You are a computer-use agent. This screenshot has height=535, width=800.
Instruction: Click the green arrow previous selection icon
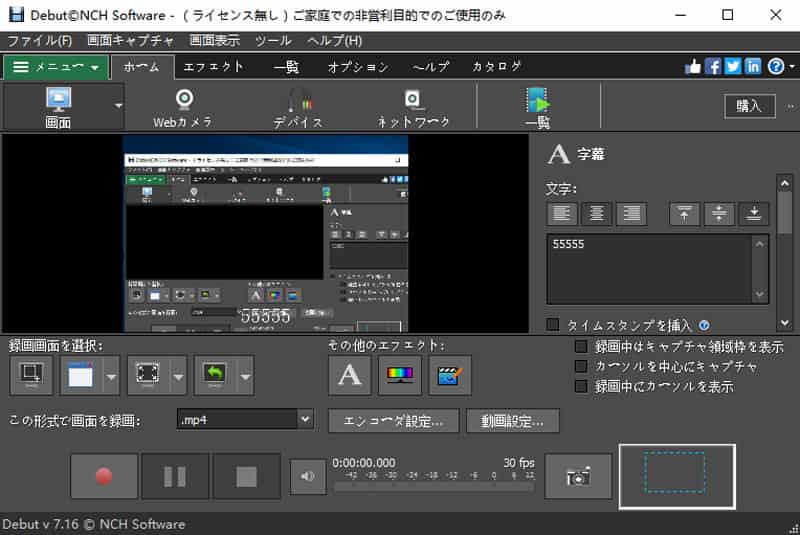[215, 376]
